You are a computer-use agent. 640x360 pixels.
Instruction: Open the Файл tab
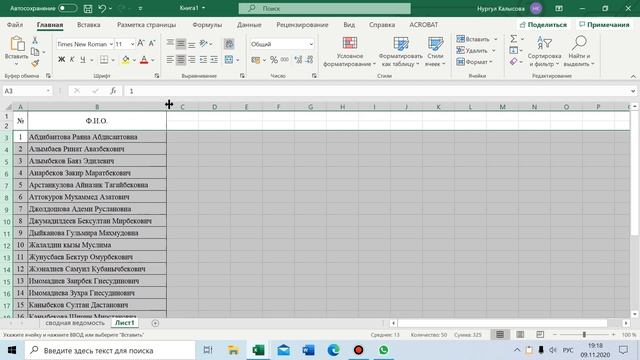pyautogui.click(x=15, y=24)
